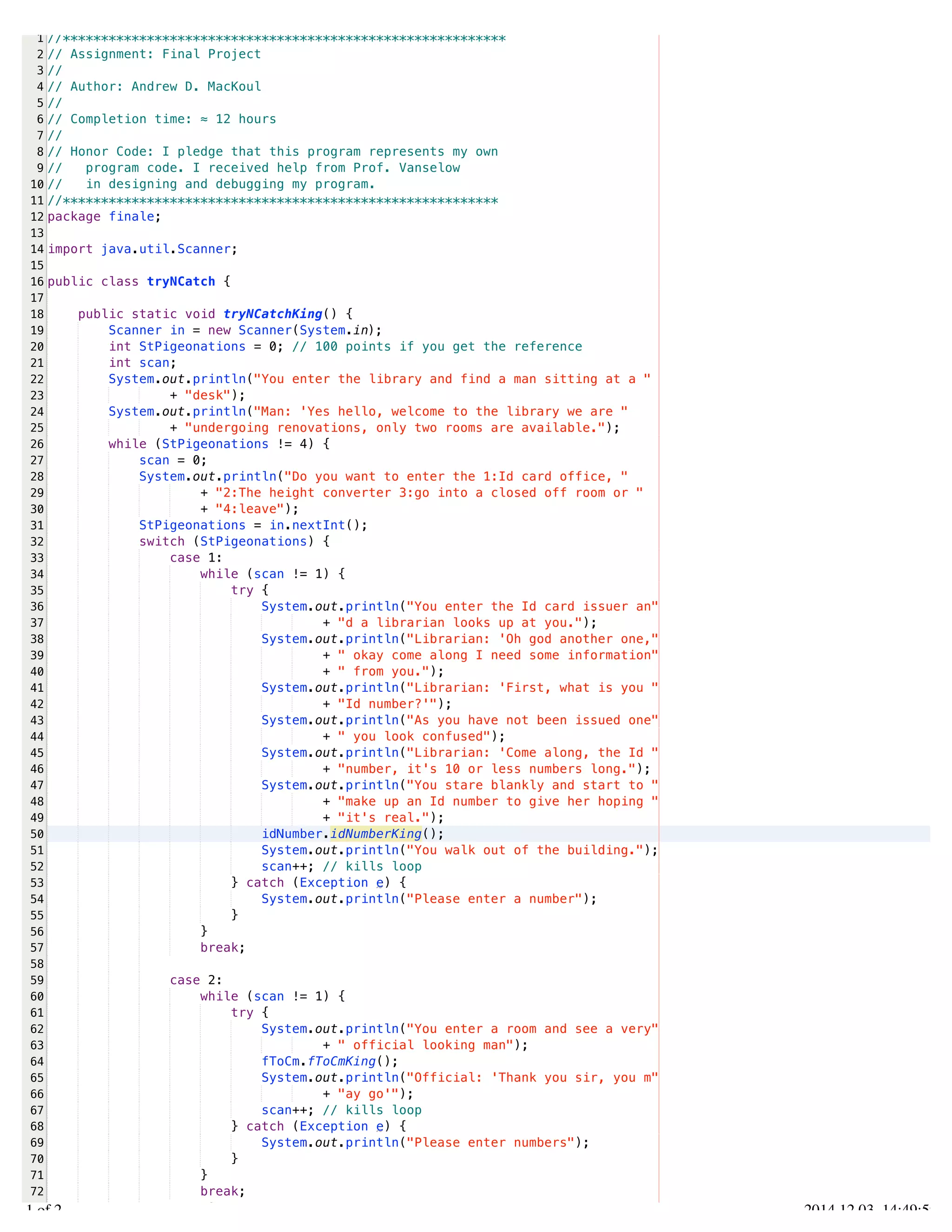Click the string "Please enter a number"
952x1232 pixels.
point(495,899)
